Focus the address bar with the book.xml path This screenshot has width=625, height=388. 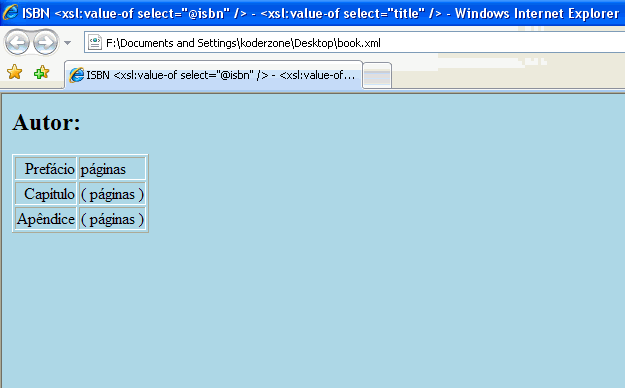(355, 43)
